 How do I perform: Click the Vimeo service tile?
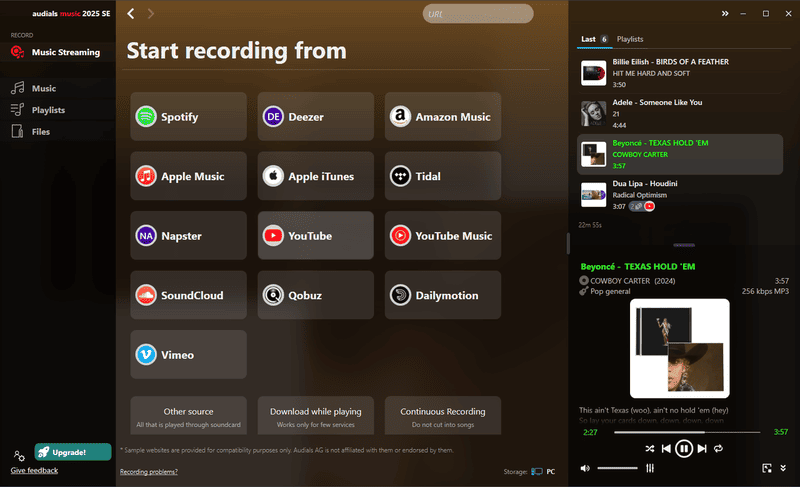point(188,355)
